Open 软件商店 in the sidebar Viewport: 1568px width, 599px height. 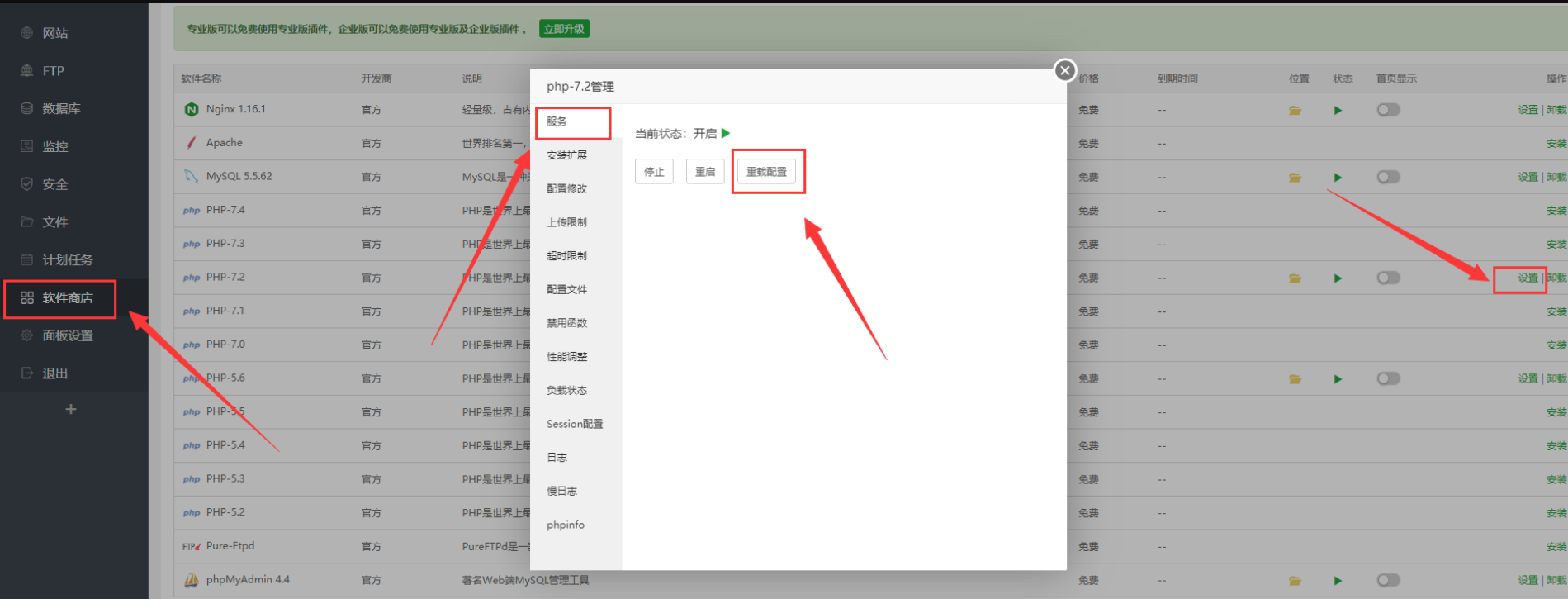coord(67,298)
